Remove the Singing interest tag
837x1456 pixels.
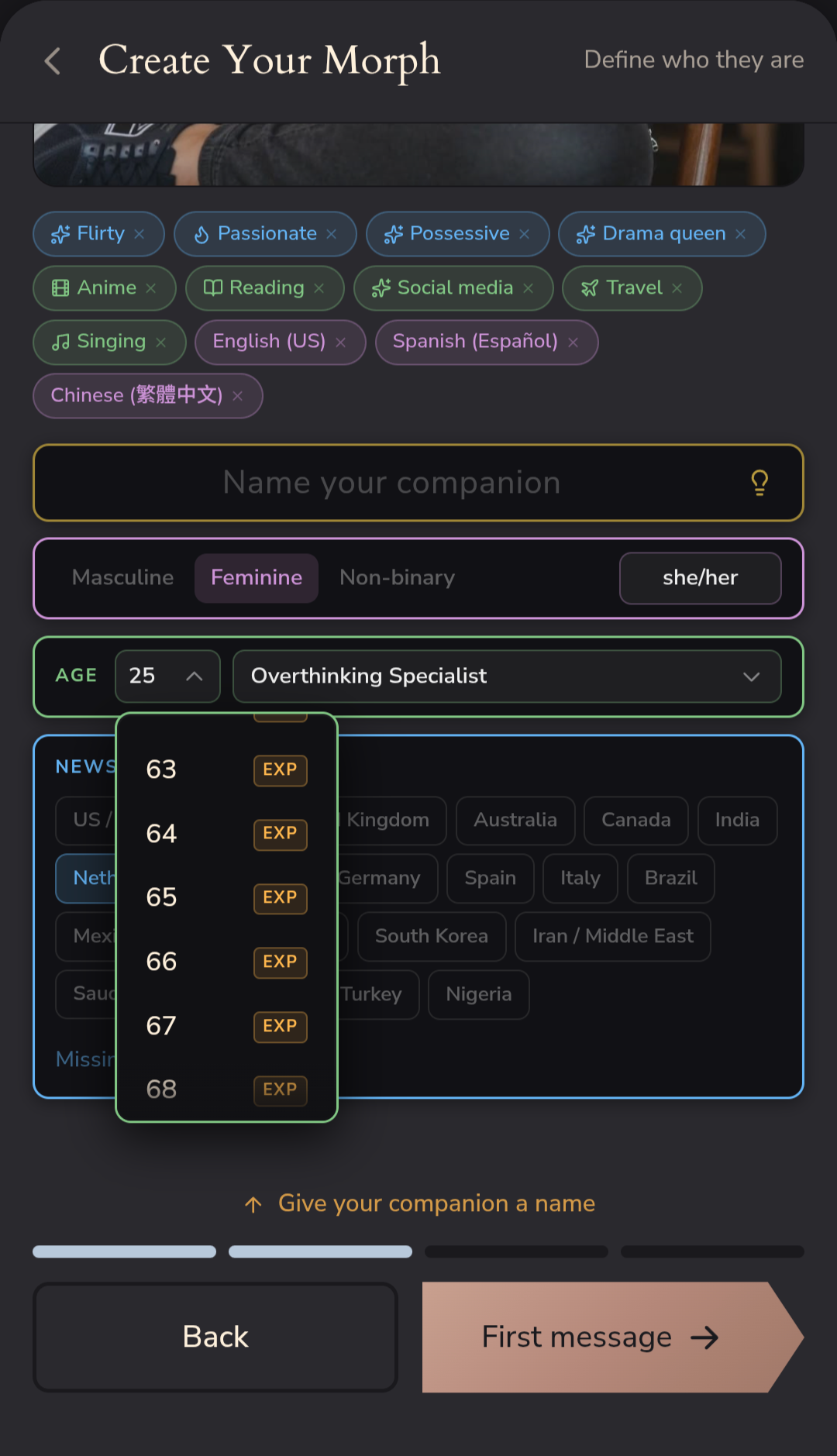click(161, 342)
